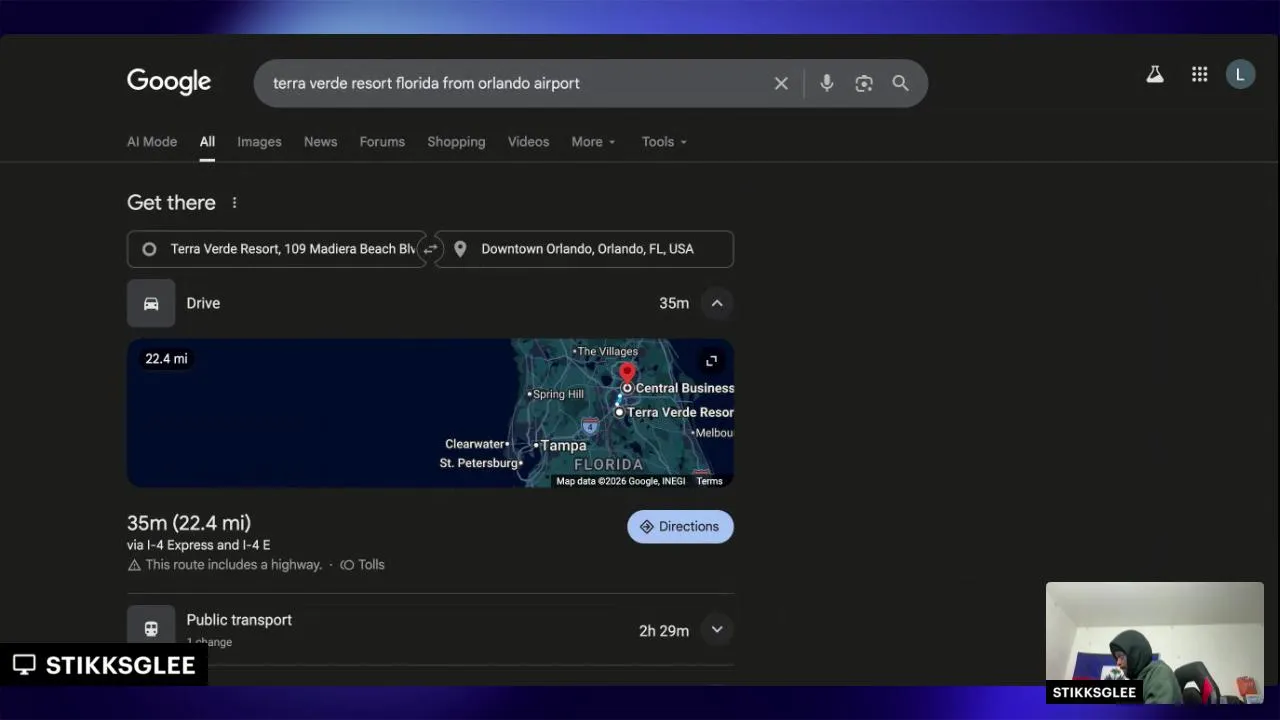The image size is (1280, 720).
Task: Click 'via I-4 Express and I-4 E' text
Action: [x=198, y=545]
